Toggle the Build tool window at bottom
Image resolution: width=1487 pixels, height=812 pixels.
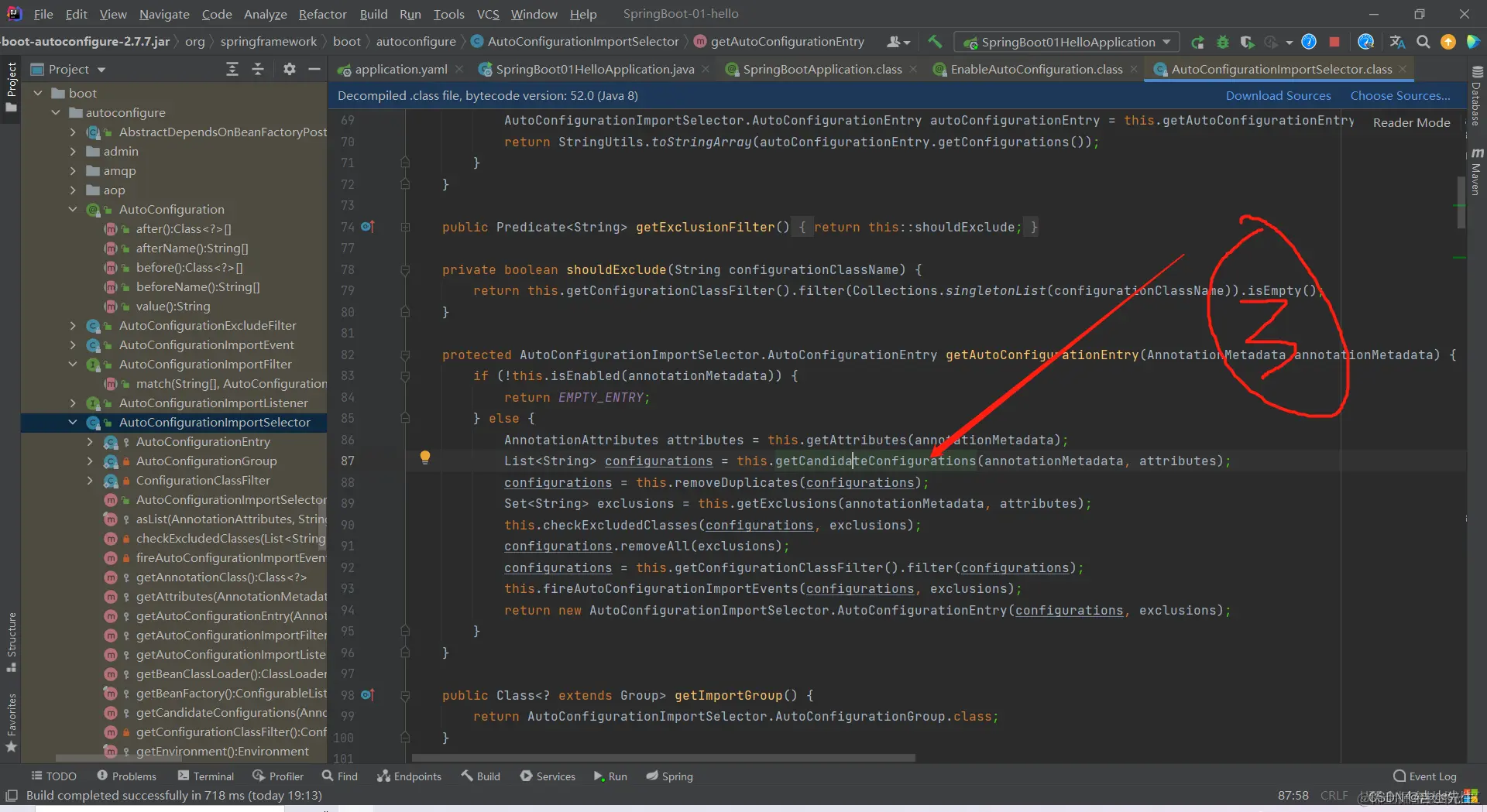[x=481, y=776]
